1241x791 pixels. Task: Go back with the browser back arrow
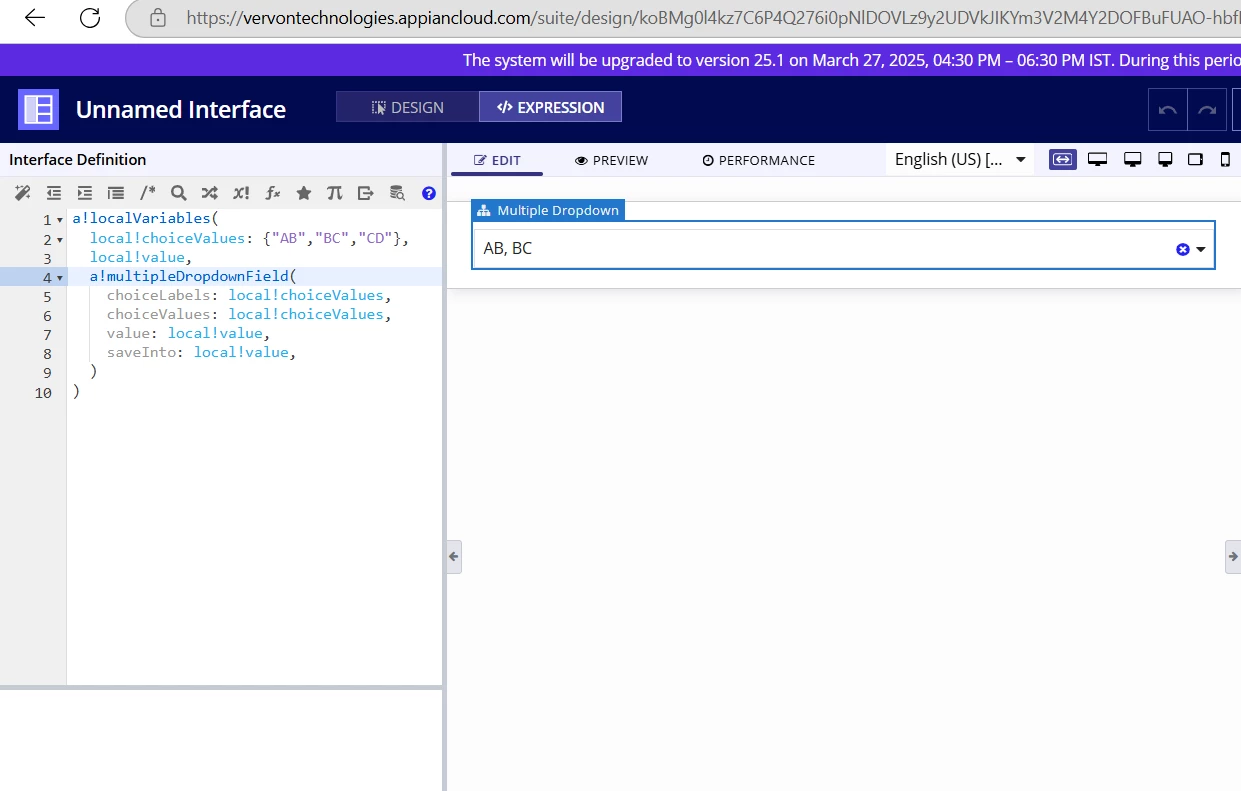coord(34,18)
